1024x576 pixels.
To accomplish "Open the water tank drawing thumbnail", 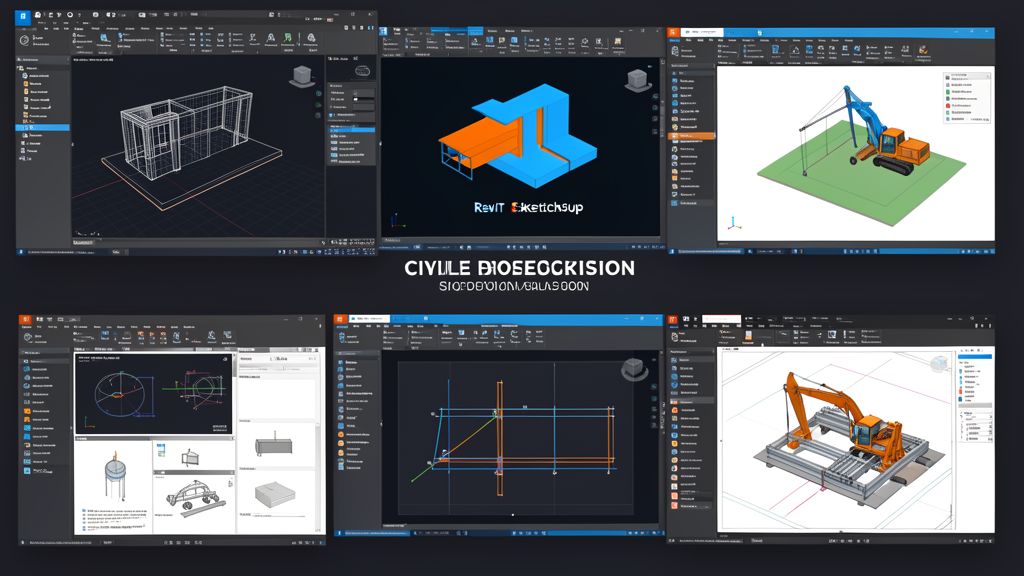I will click(x=114, y=473).
